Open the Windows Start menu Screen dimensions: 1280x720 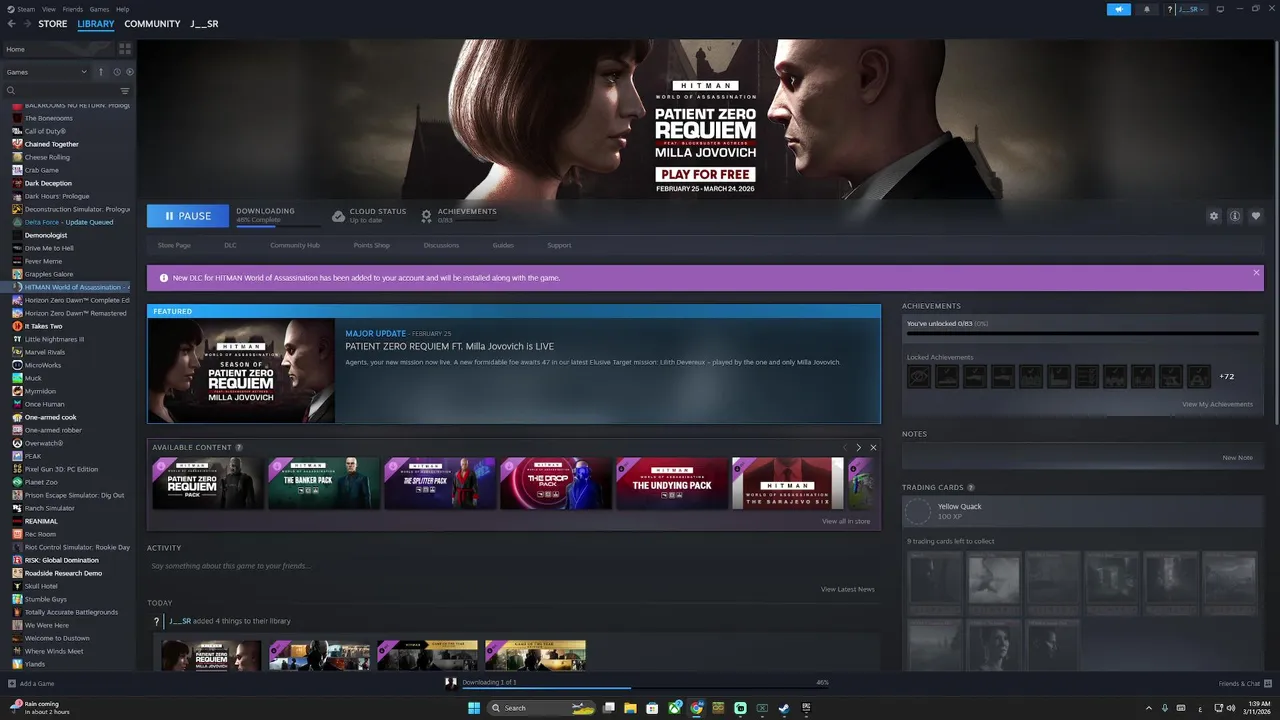pos(474,708)
